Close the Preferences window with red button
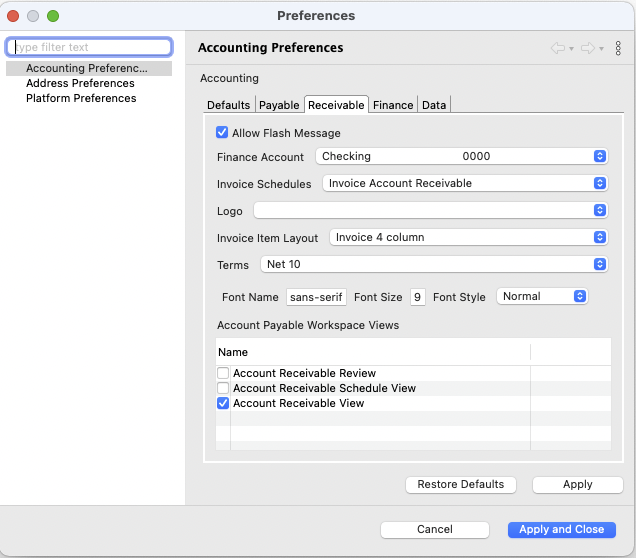636x558 pixels. (x=13, y=16)
